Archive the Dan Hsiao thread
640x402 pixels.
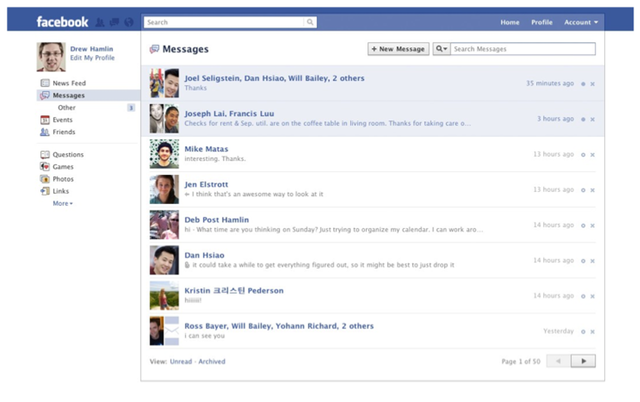593,261
